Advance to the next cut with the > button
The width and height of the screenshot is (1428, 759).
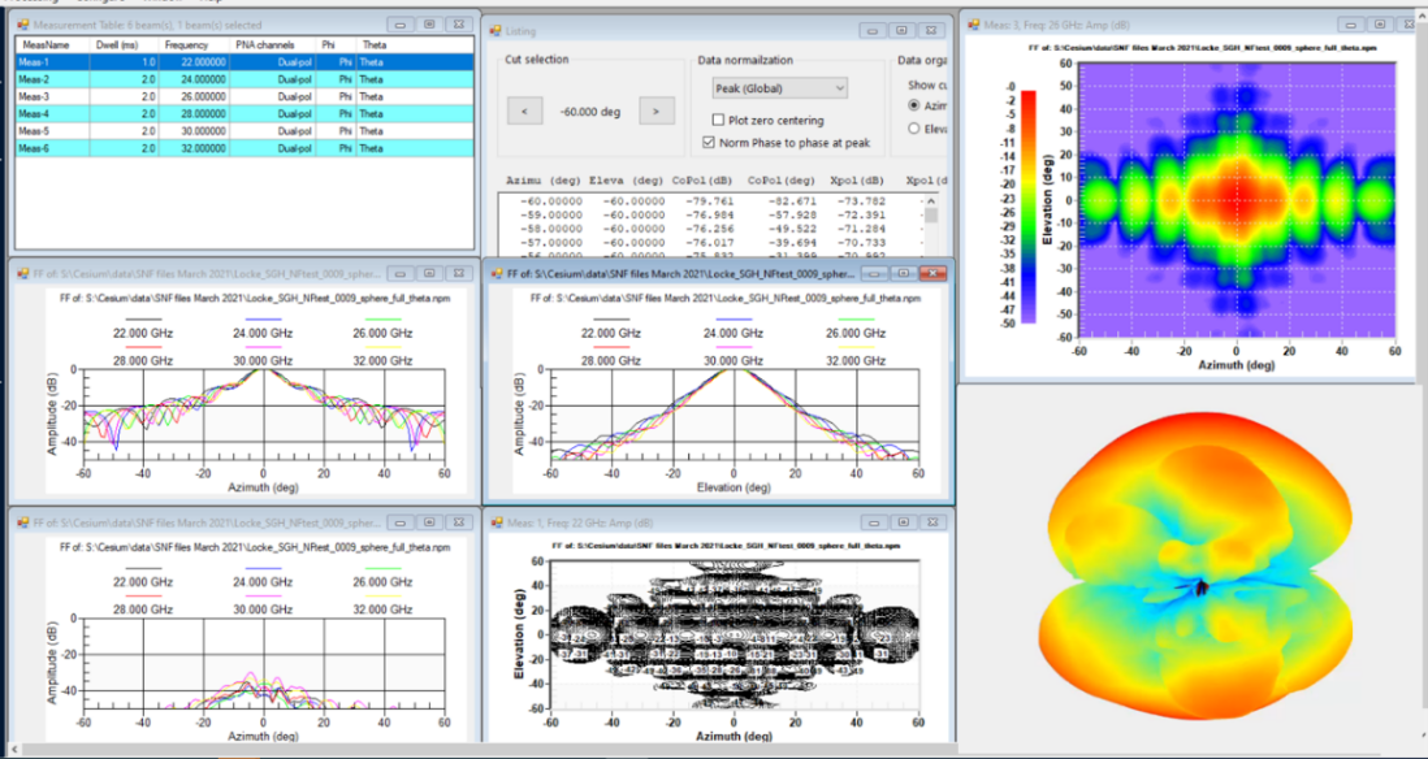tap(656, 111)
